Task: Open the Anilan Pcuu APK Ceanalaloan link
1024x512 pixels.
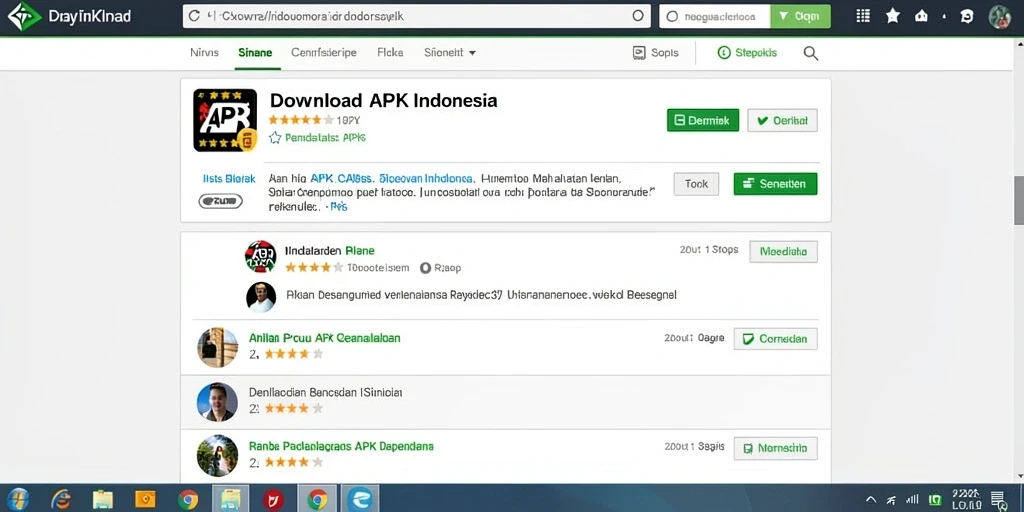Action: [x=325, y=338]
